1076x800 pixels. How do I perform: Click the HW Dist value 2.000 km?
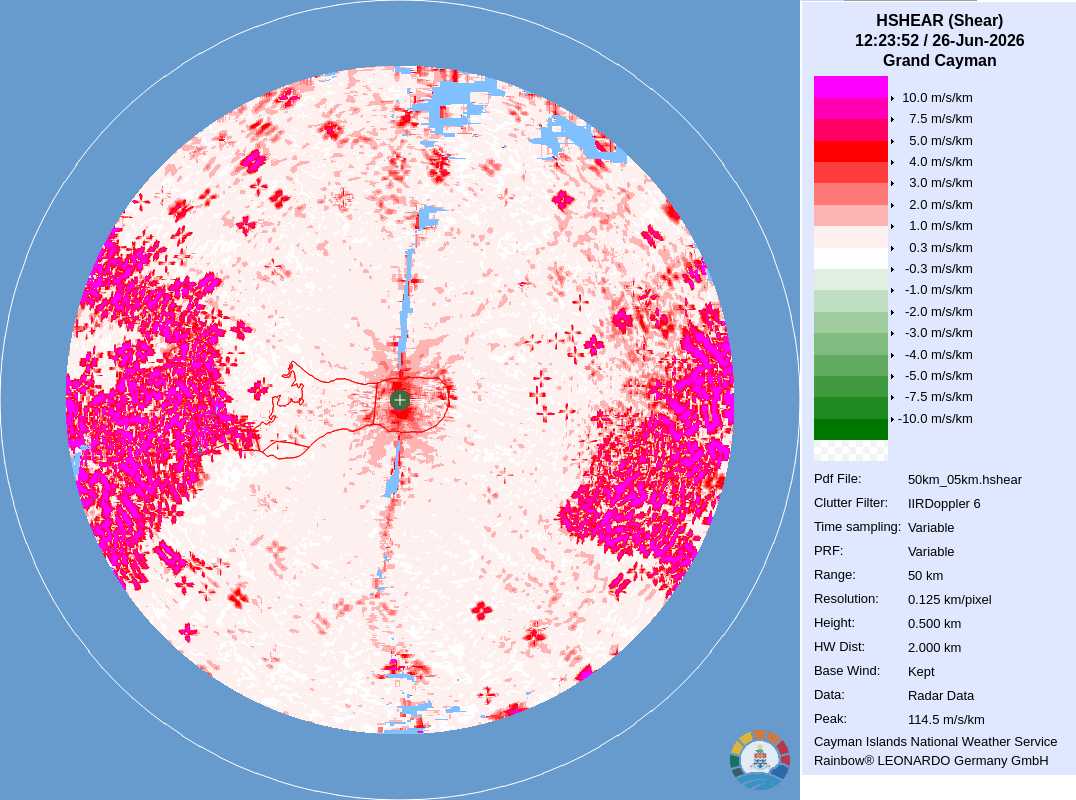point(935,648)
